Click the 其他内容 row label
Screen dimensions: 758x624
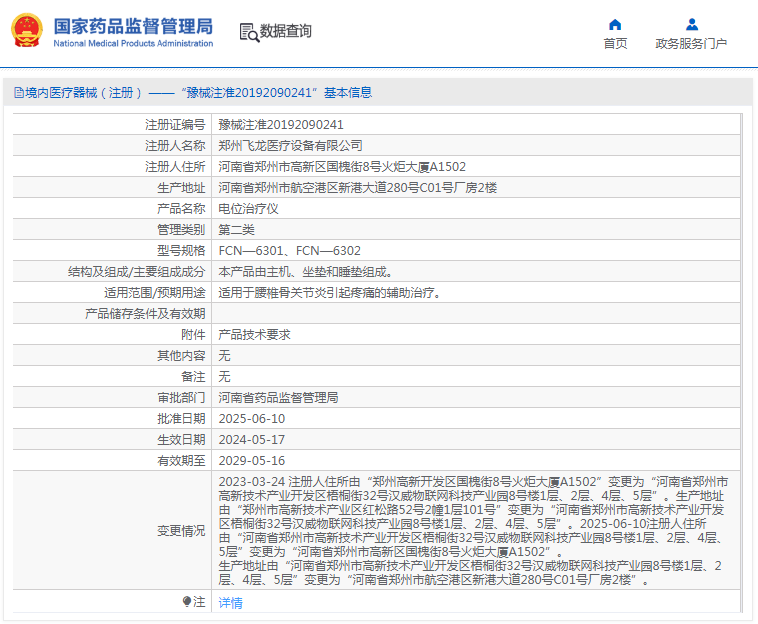[181, 356]
